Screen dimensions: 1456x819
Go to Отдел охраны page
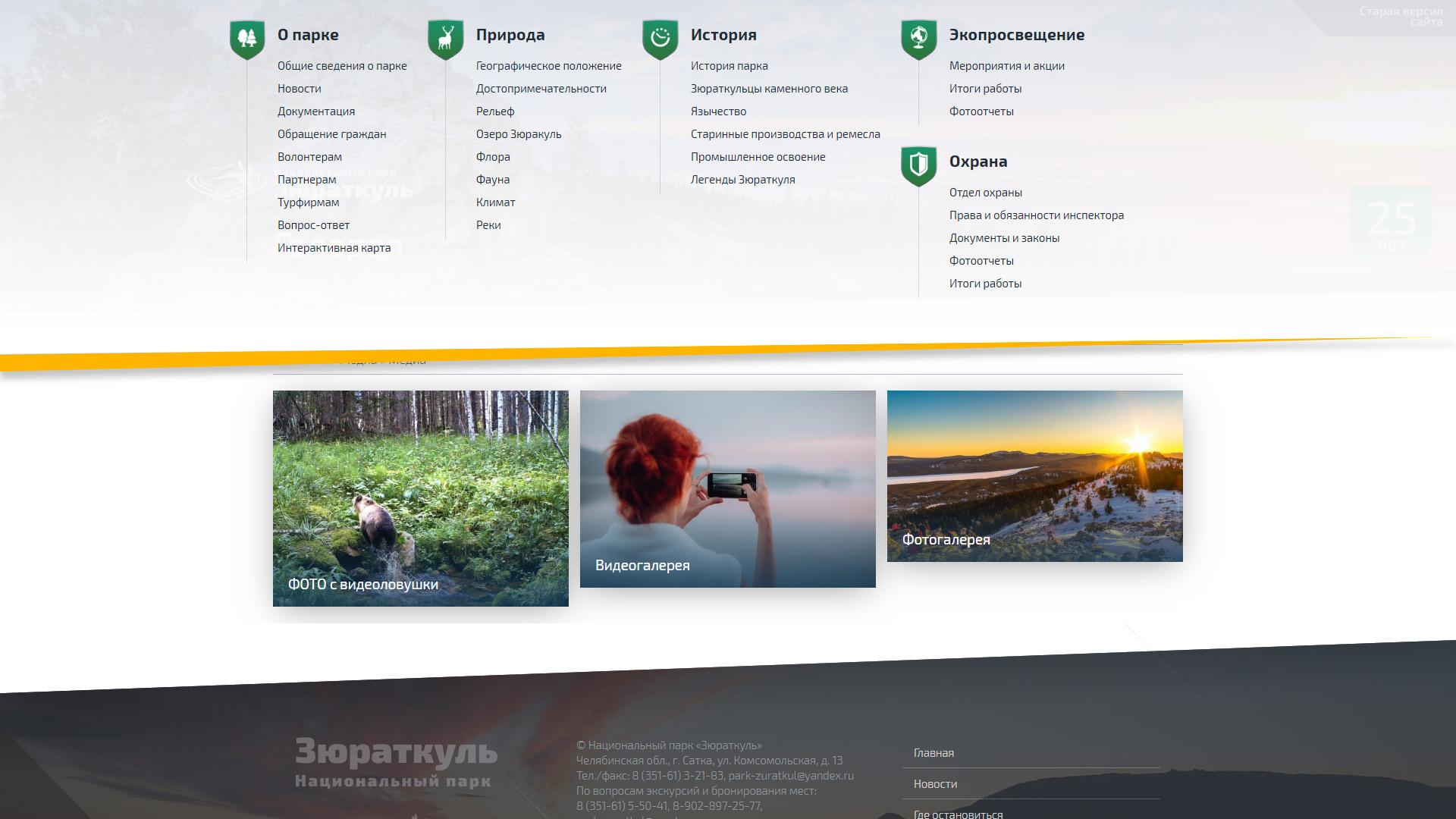pyautogui.click(x=985, y=193)
